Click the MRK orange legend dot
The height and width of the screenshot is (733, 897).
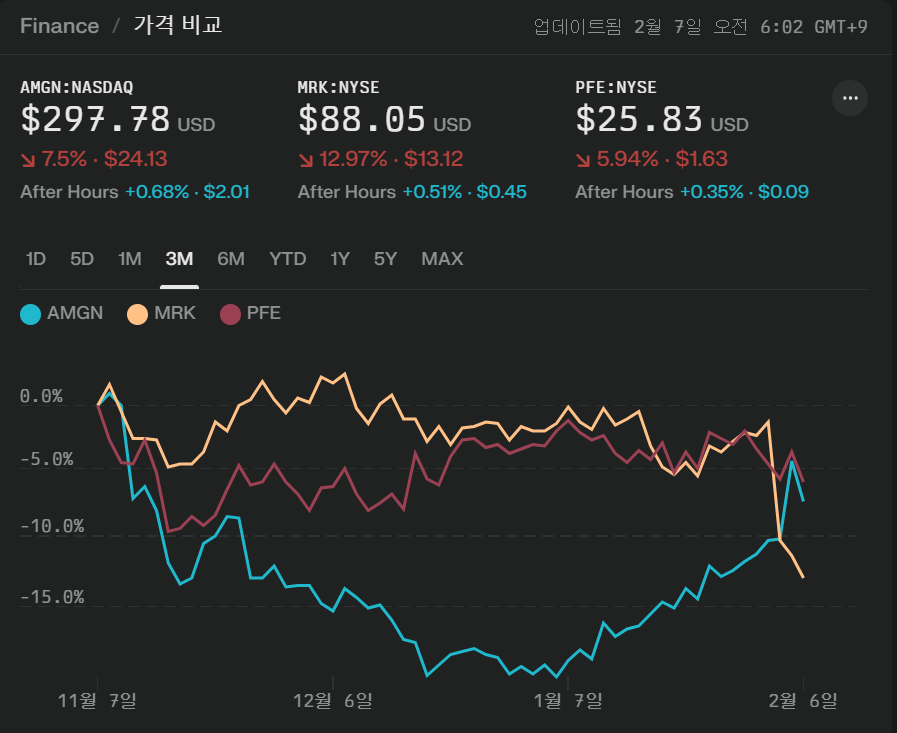coord(137,314)
